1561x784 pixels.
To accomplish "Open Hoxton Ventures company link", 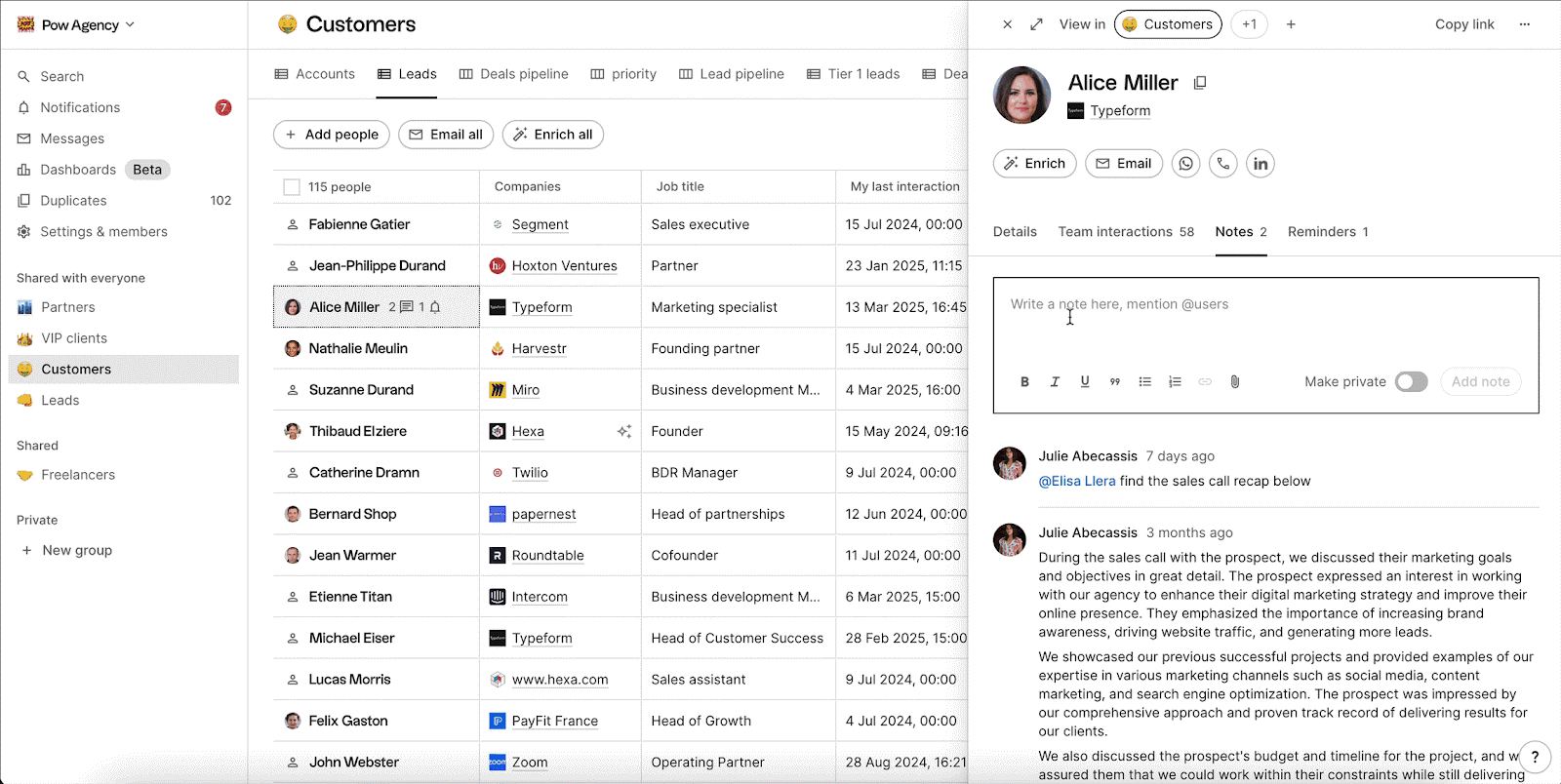I will pyautogui.click(x=564, y=266).
